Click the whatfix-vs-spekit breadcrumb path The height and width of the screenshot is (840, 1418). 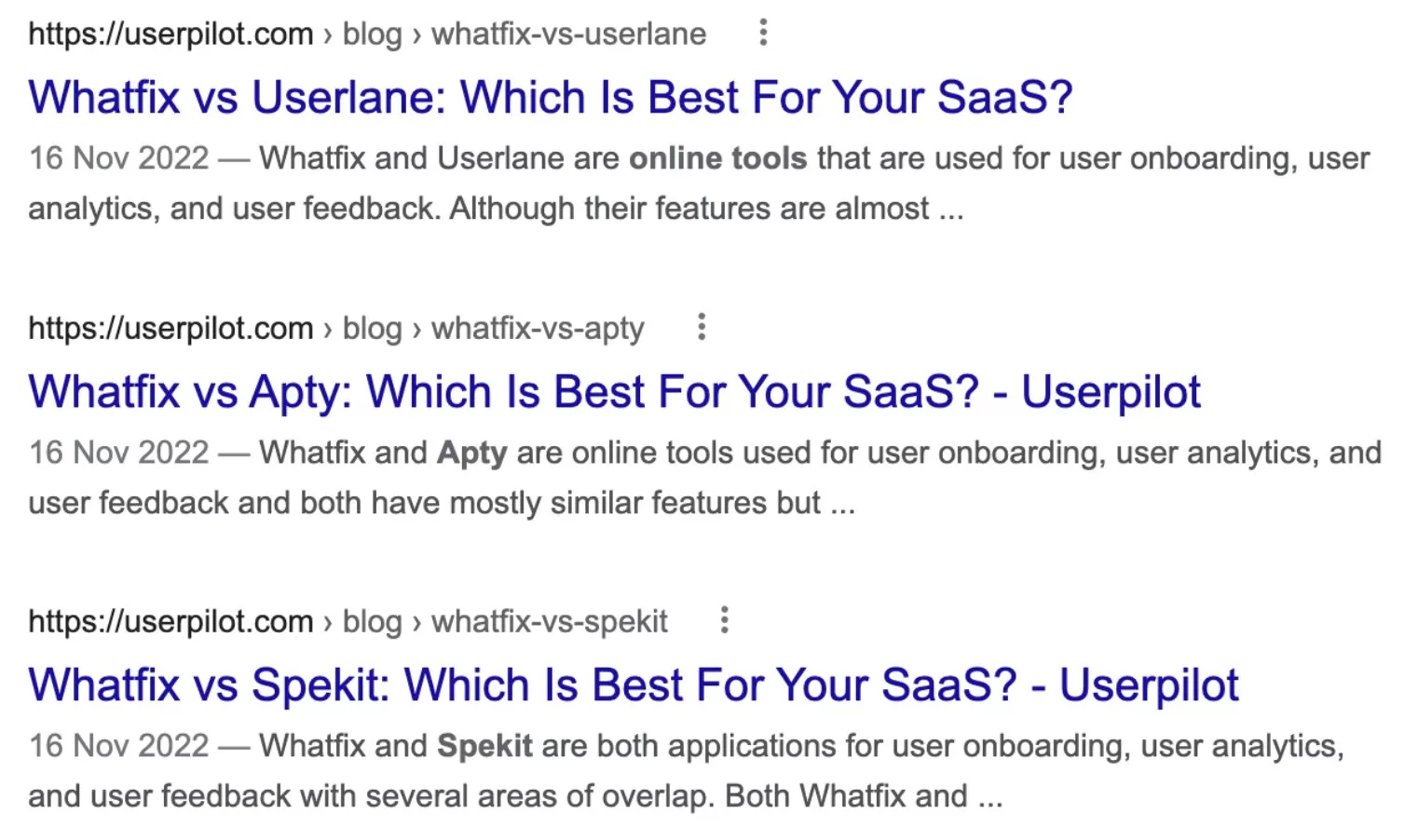[x=549, y=622]
